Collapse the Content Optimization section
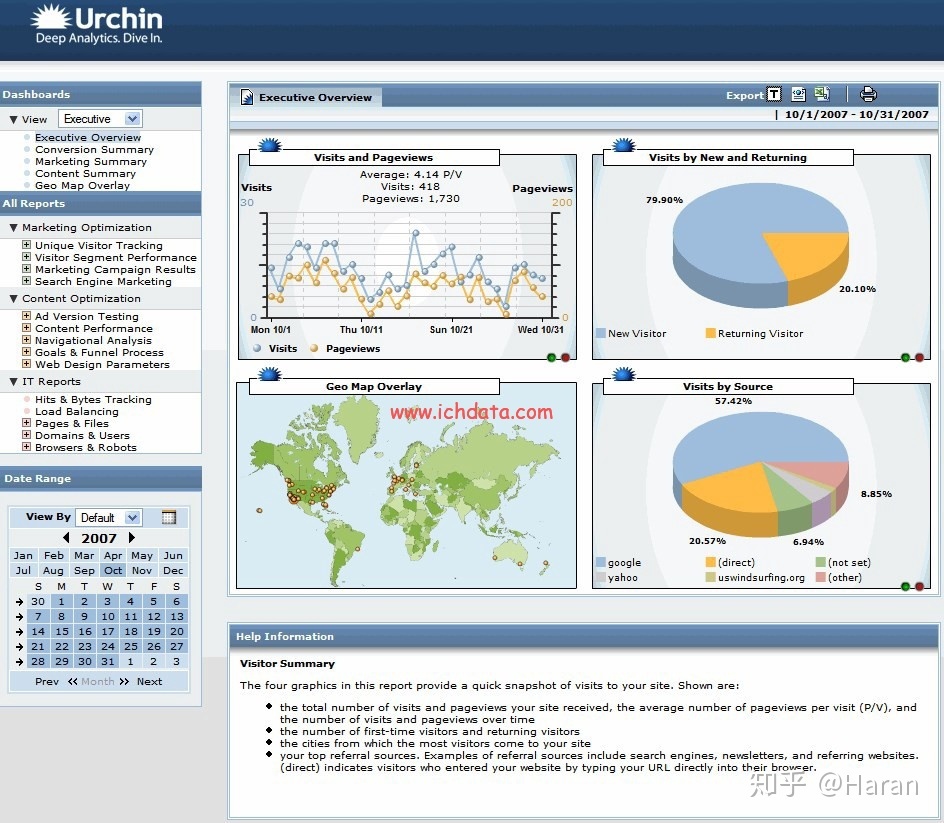The image size is (944, 823). (14, 299)
